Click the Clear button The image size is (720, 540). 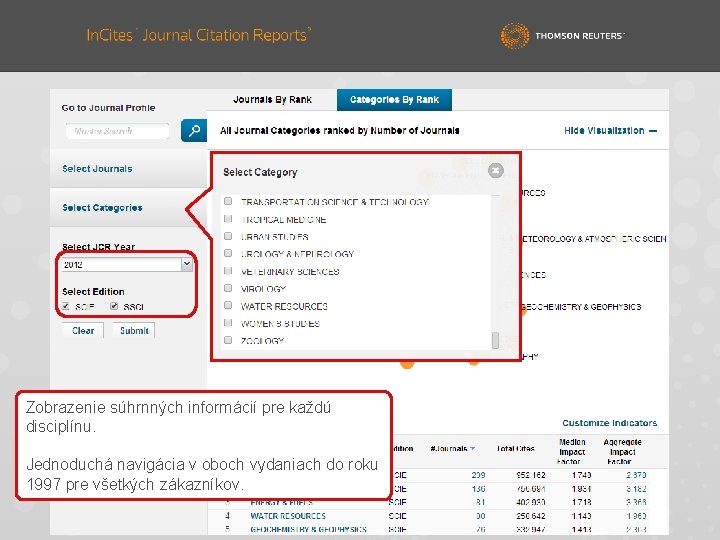coord(83,331)
